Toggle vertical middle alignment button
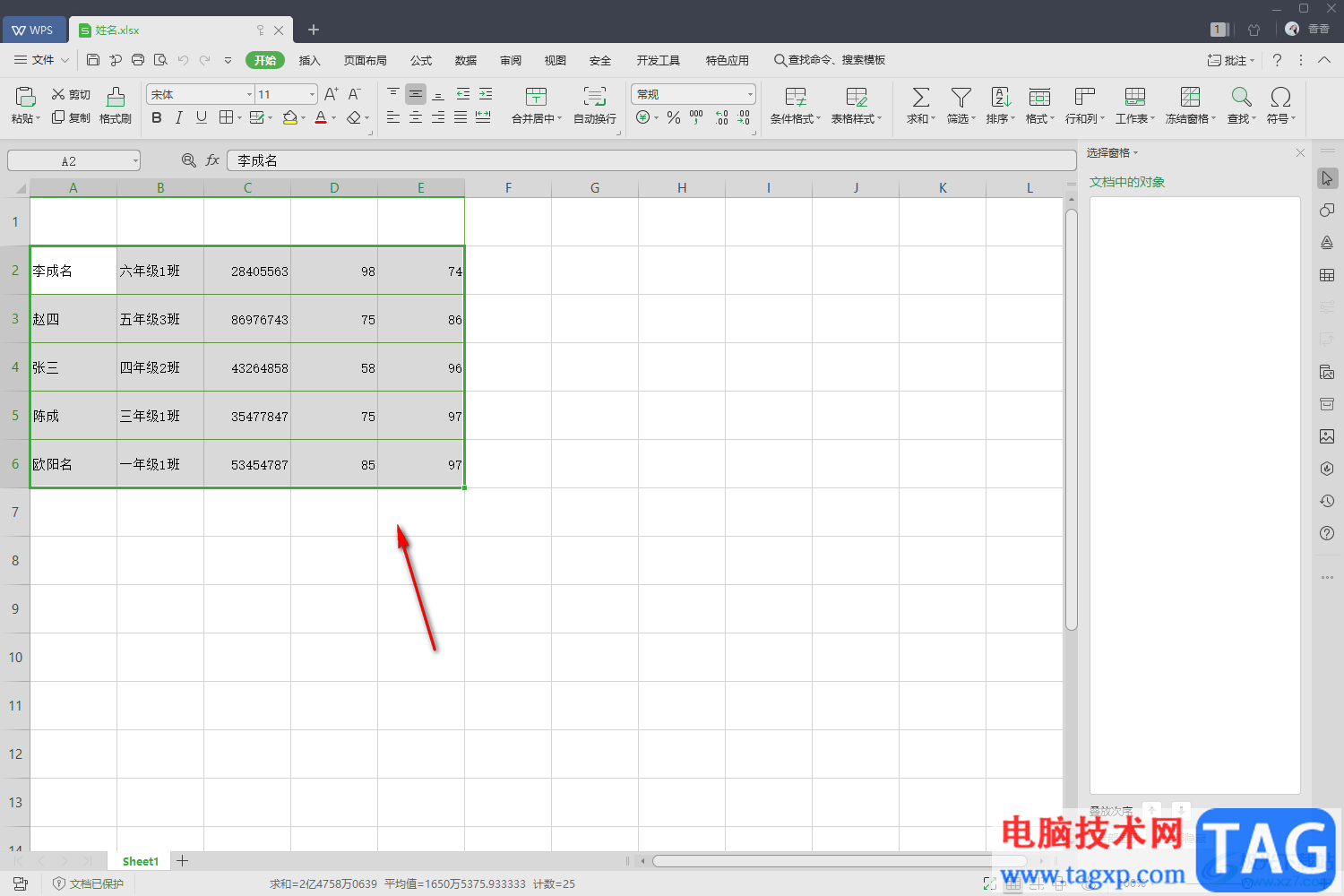Viewport: 1344px width, 896px height. [416, 94]
